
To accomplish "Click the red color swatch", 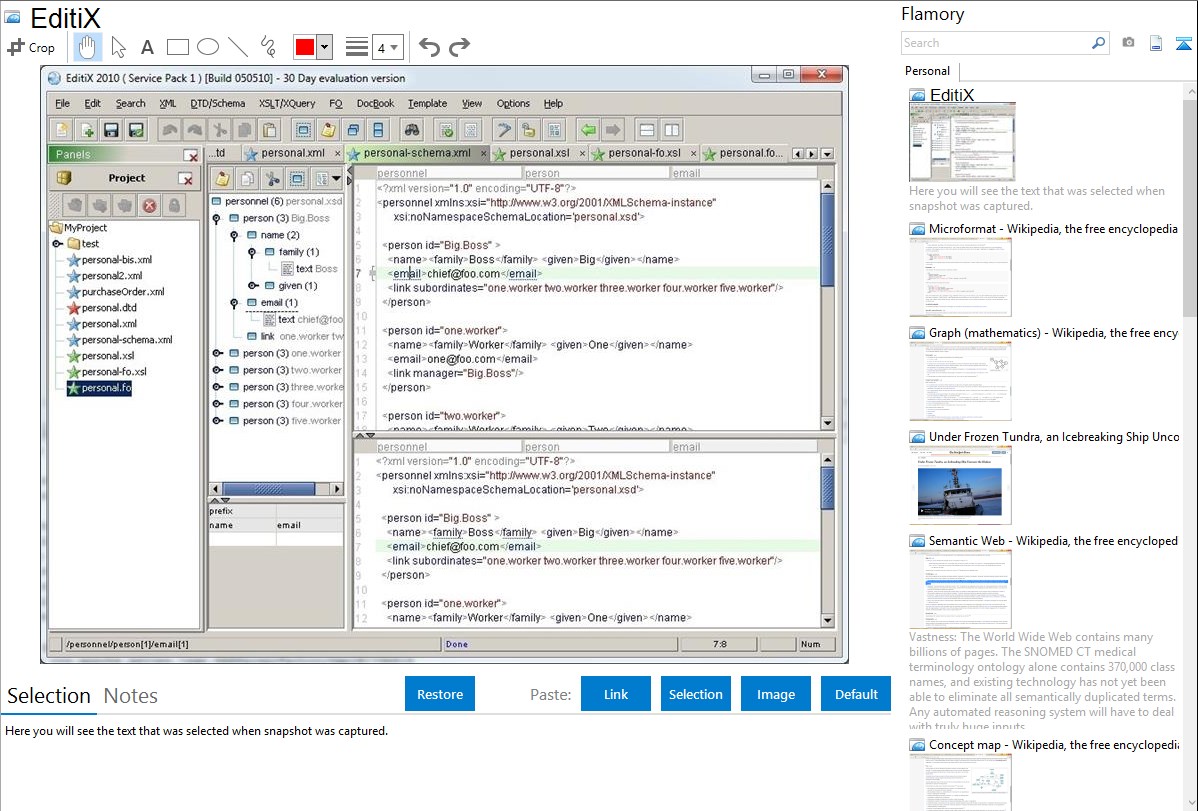I will (x=305, y=47).
